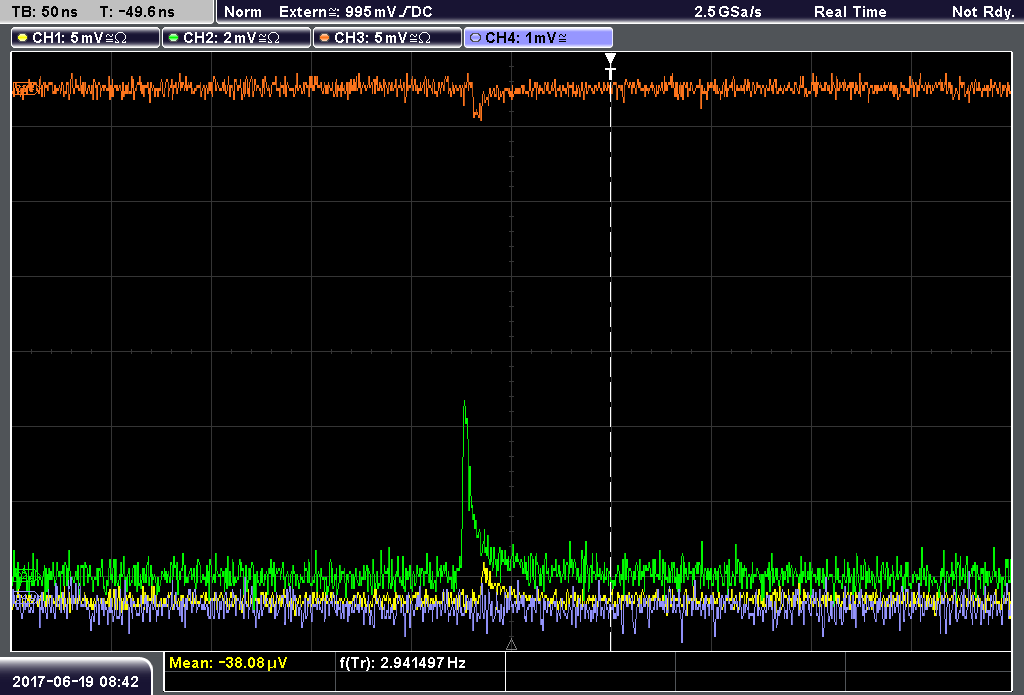Image resolution: width=1024 pixels, height=695 pixels.
Task: Select the CH4 1 mV channel tab
Action: 538,38
